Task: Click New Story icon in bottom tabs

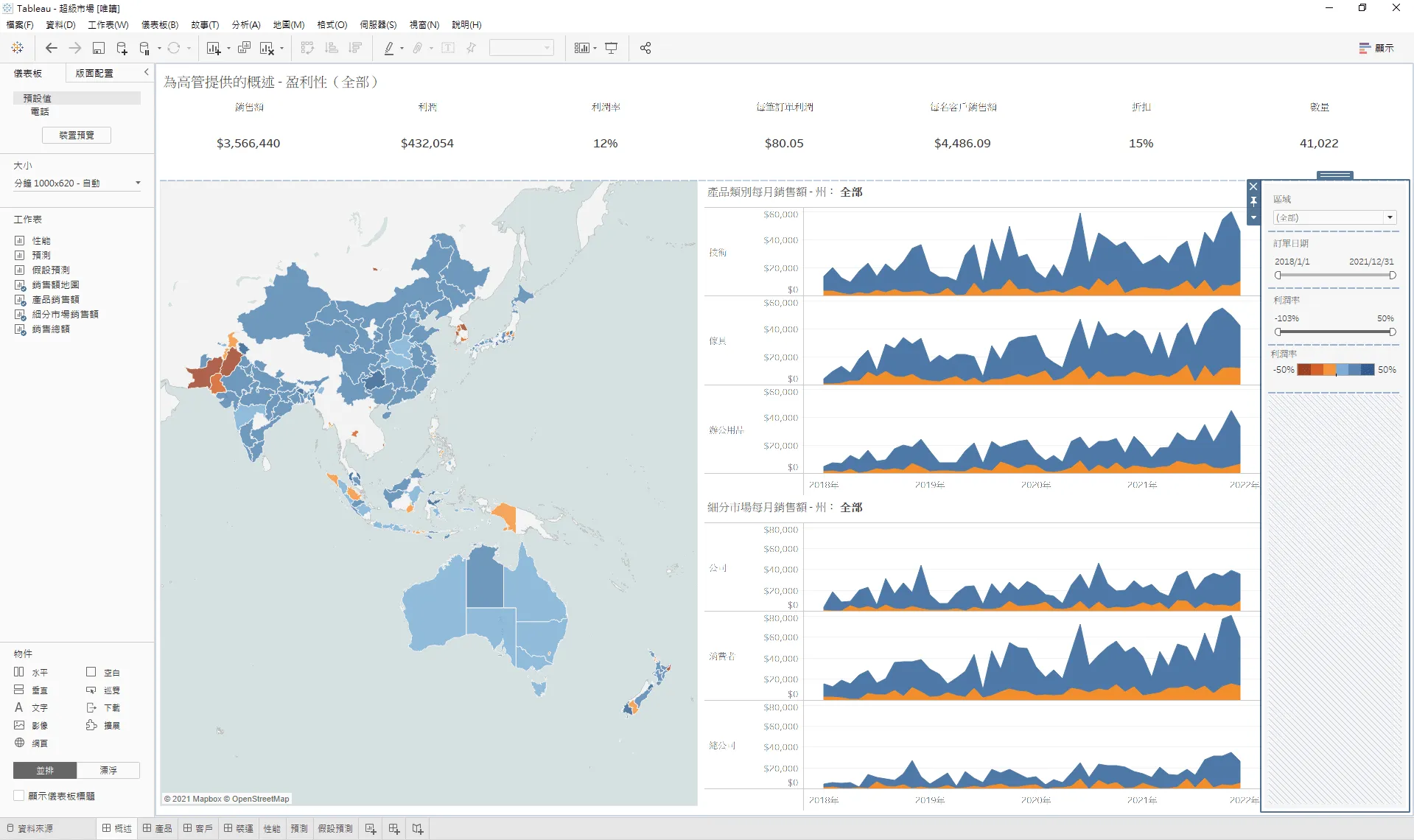Action: [x=418, y=829]
